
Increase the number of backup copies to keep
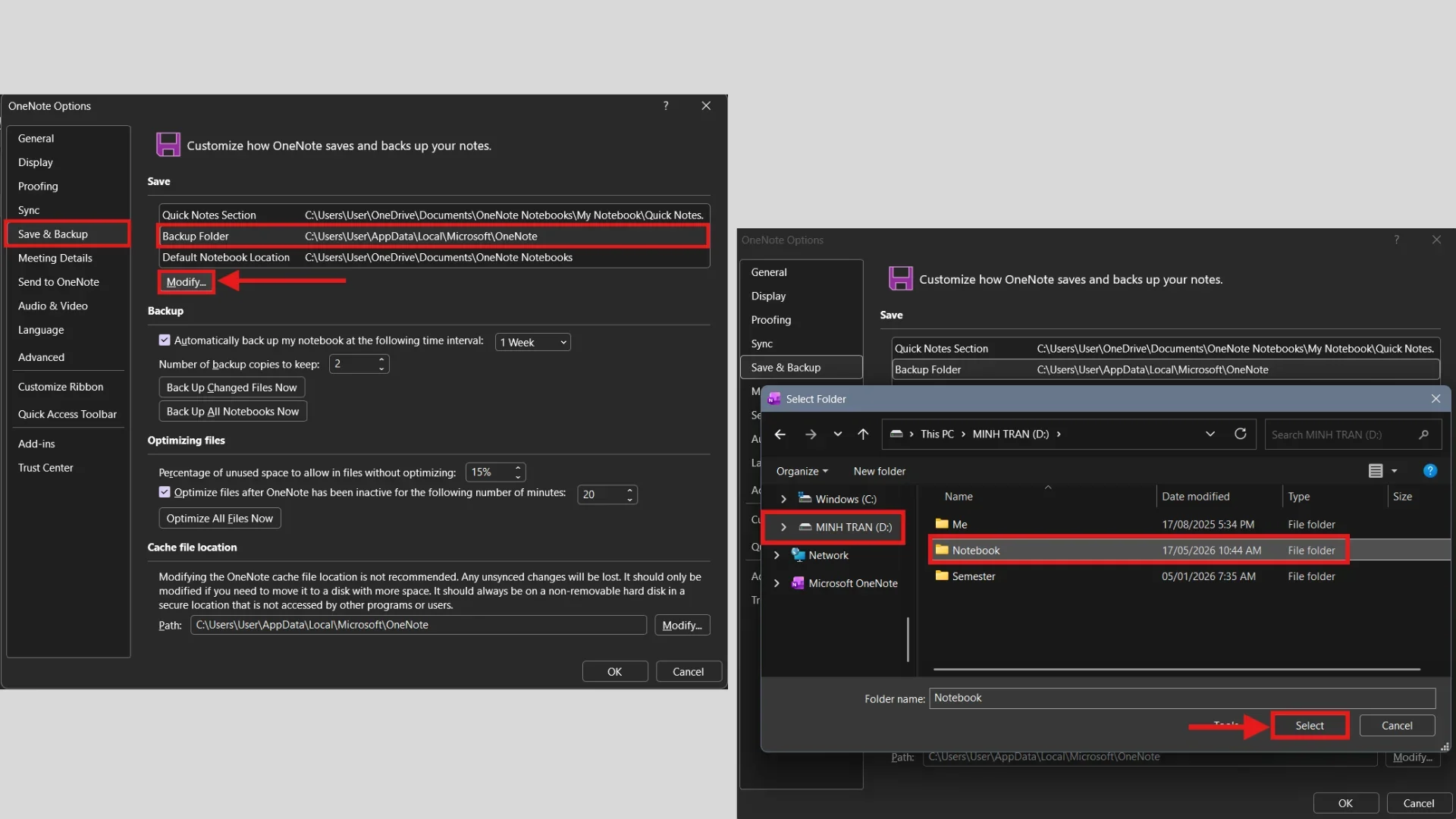381,359
